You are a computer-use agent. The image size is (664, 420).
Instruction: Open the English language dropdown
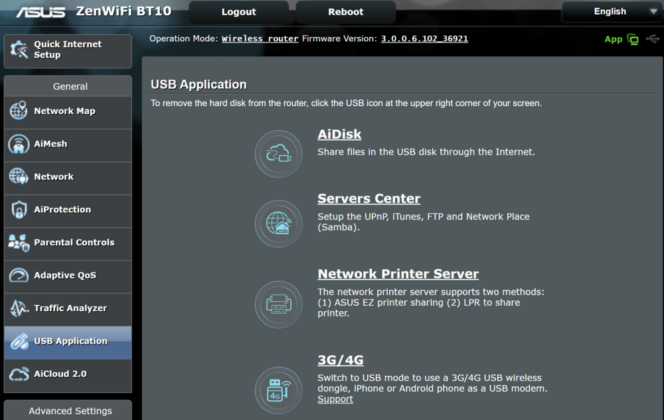pyautogui.click(x=610, y=12)
